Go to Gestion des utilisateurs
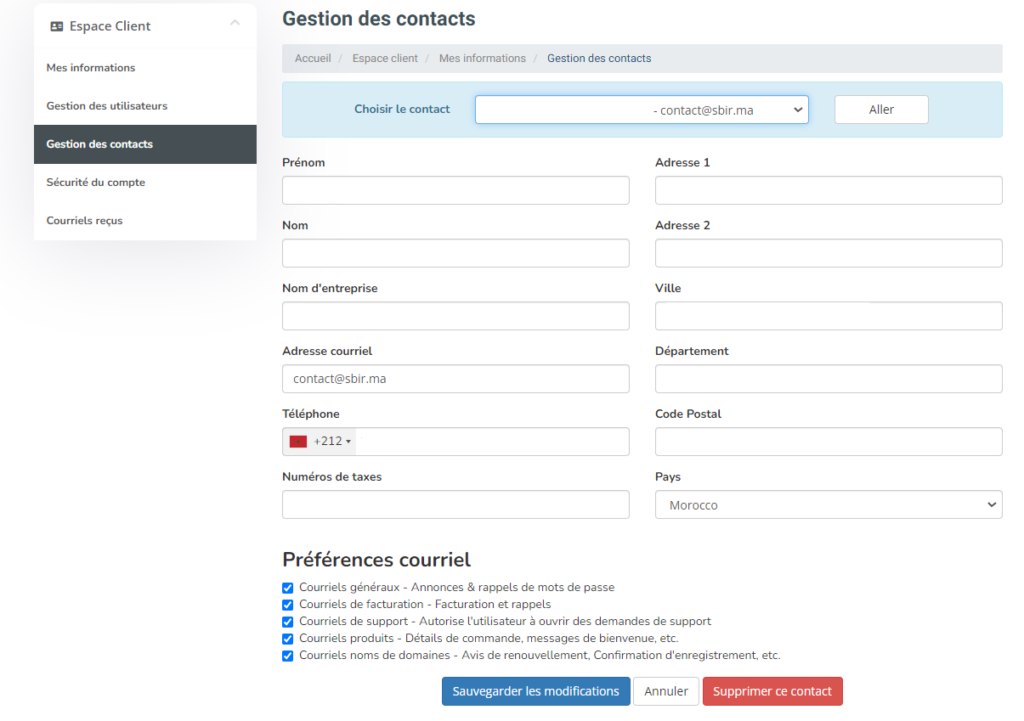The image size is (1024, 721). point(107,106)
